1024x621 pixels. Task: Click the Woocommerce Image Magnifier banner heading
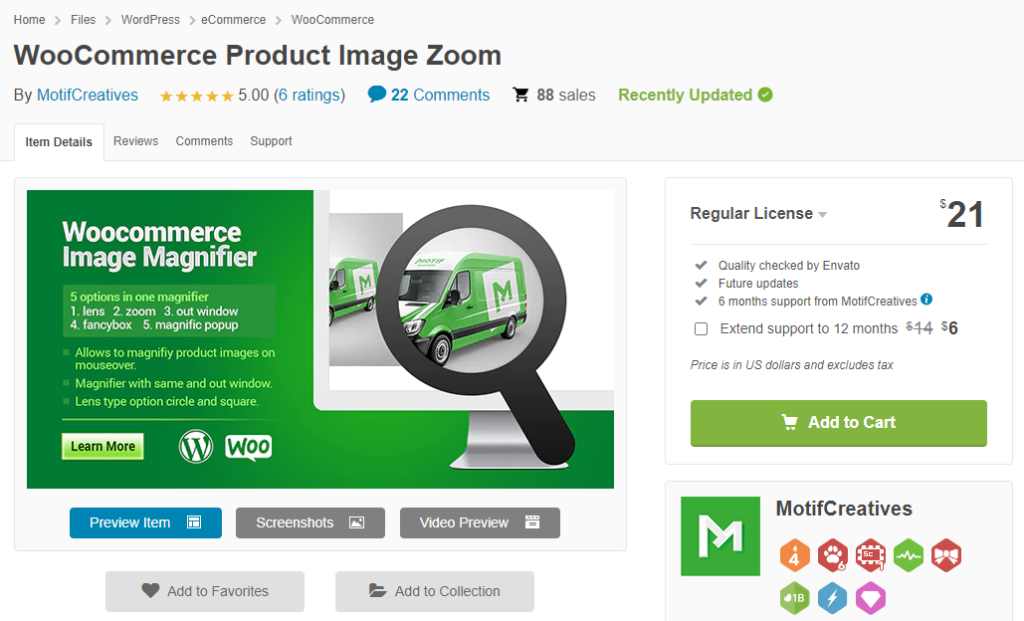tap(159, 245)
